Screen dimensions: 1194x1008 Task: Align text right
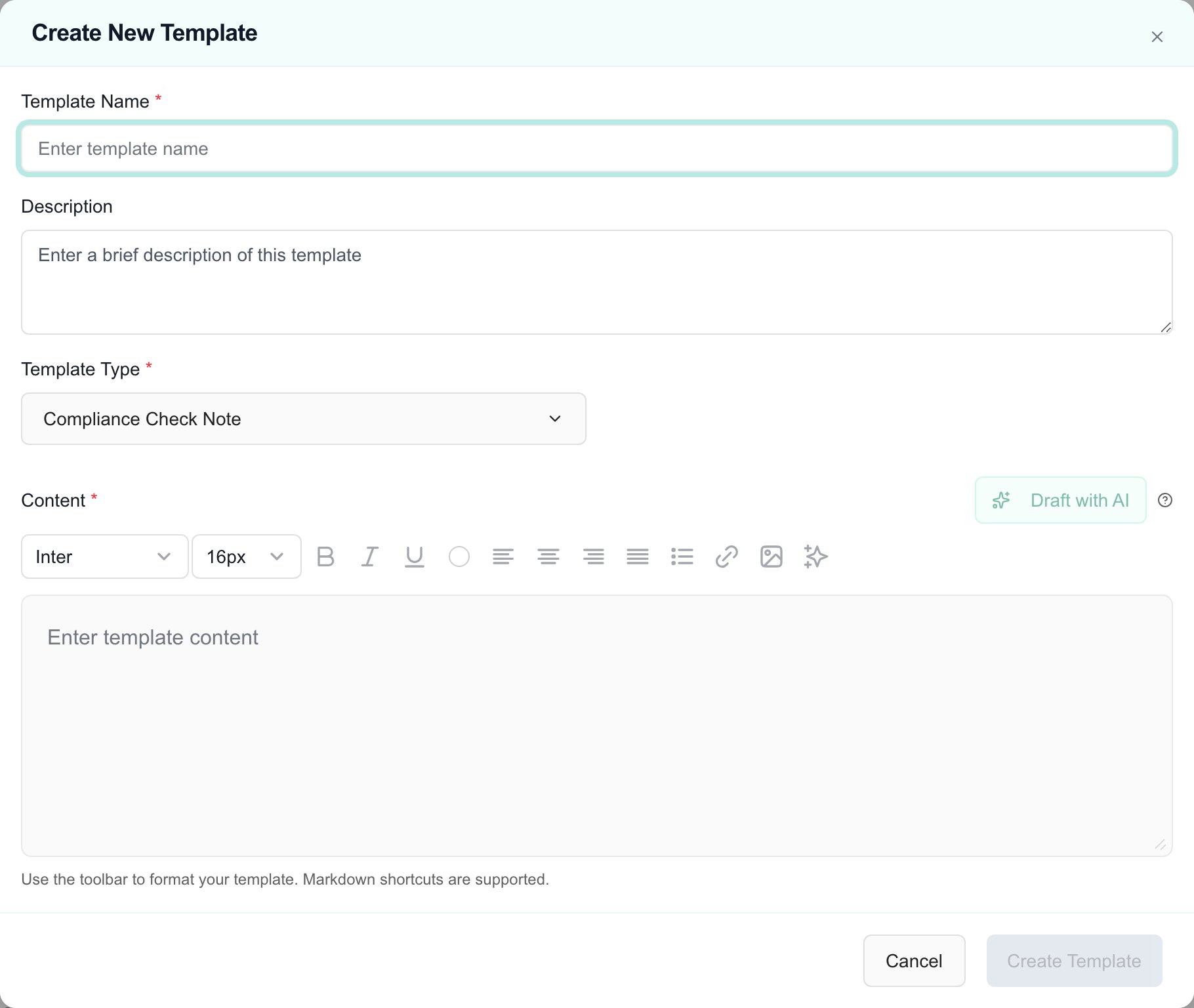(x=593, y=556)
